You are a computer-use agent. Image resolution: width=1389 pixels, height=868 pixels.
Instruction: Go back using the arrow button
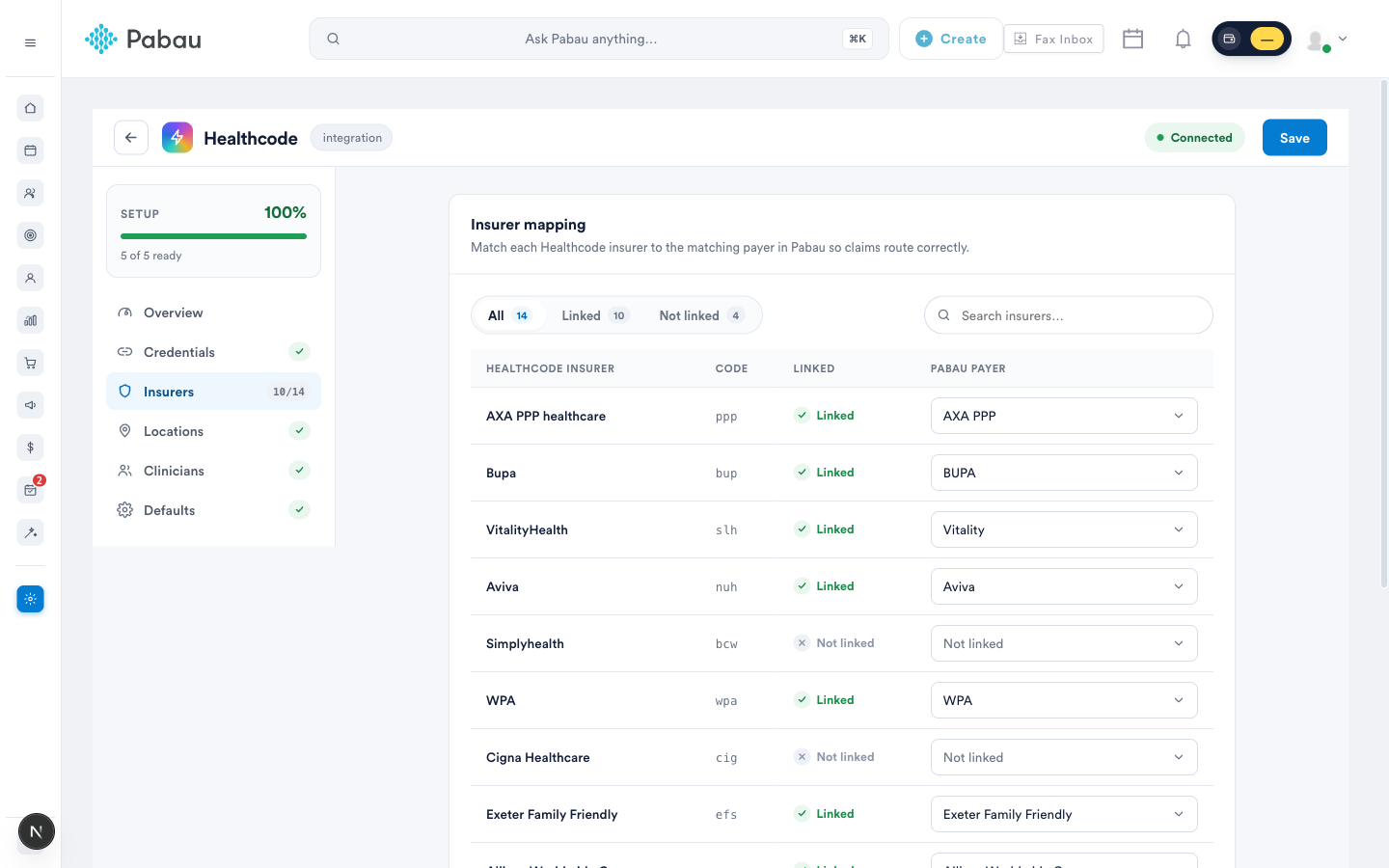click(131, 138)
